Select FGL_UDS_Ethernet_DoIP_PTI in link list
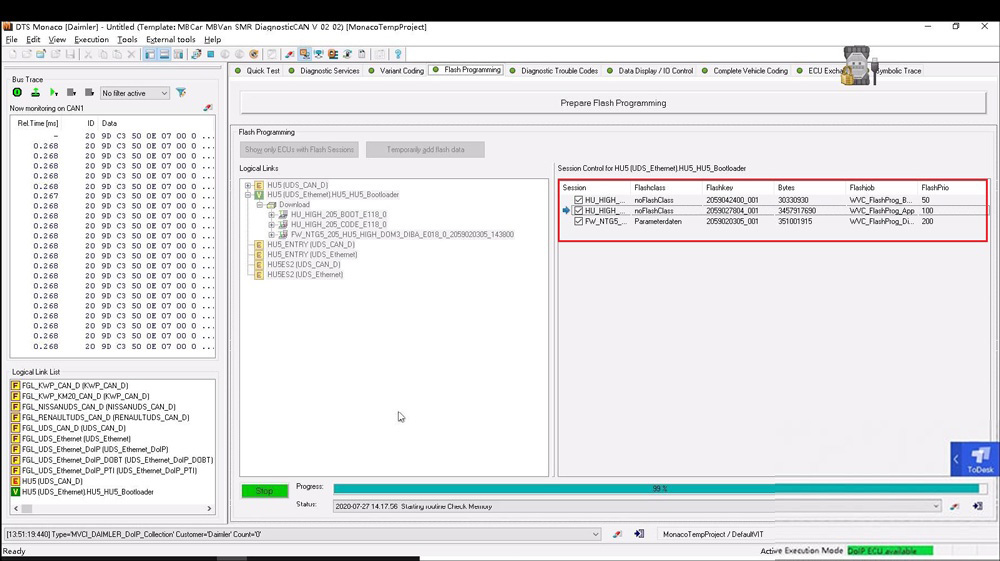Screen dimensions: 1000x561 click(109, 470)
